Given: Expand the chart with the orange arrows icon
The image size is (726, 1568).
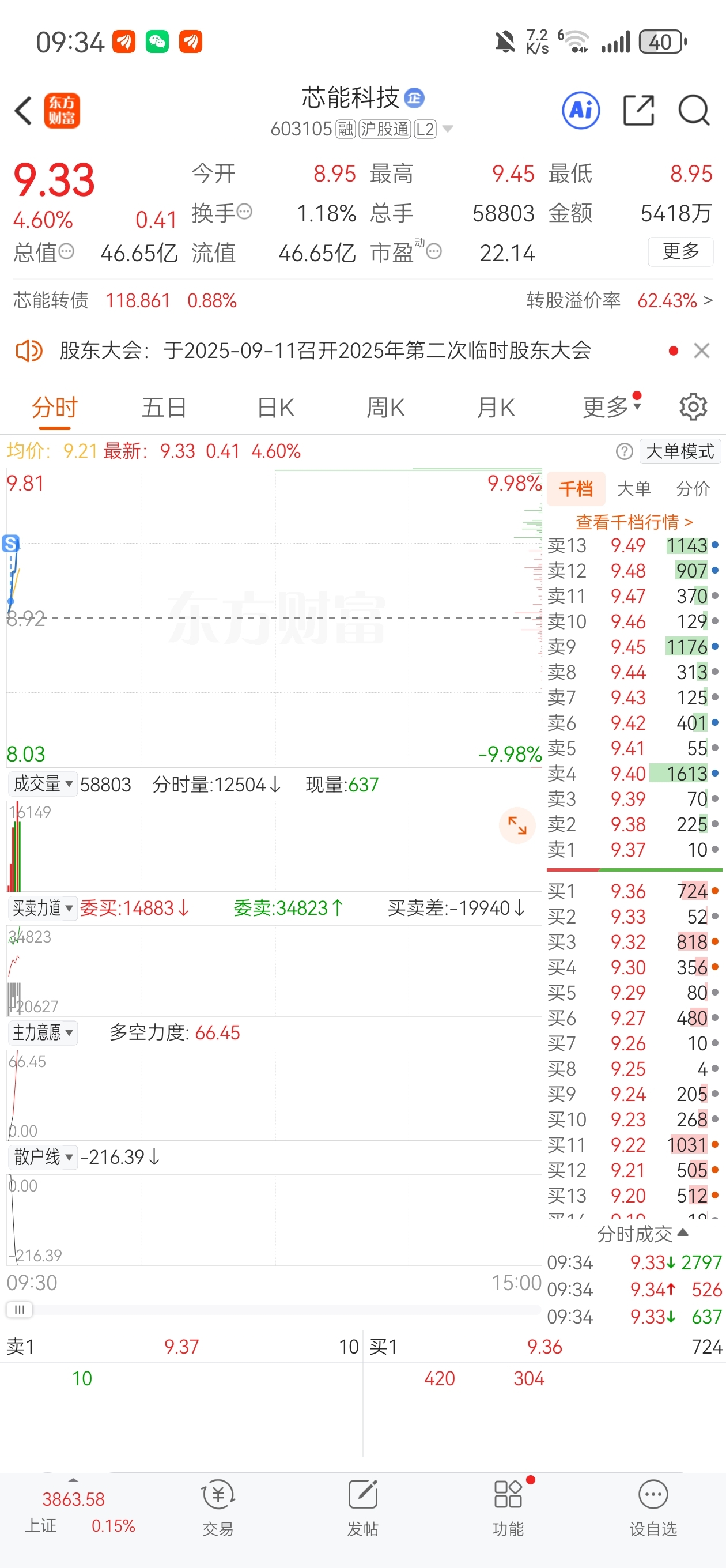Looking at the screenshot, I should tap(517, 826).
